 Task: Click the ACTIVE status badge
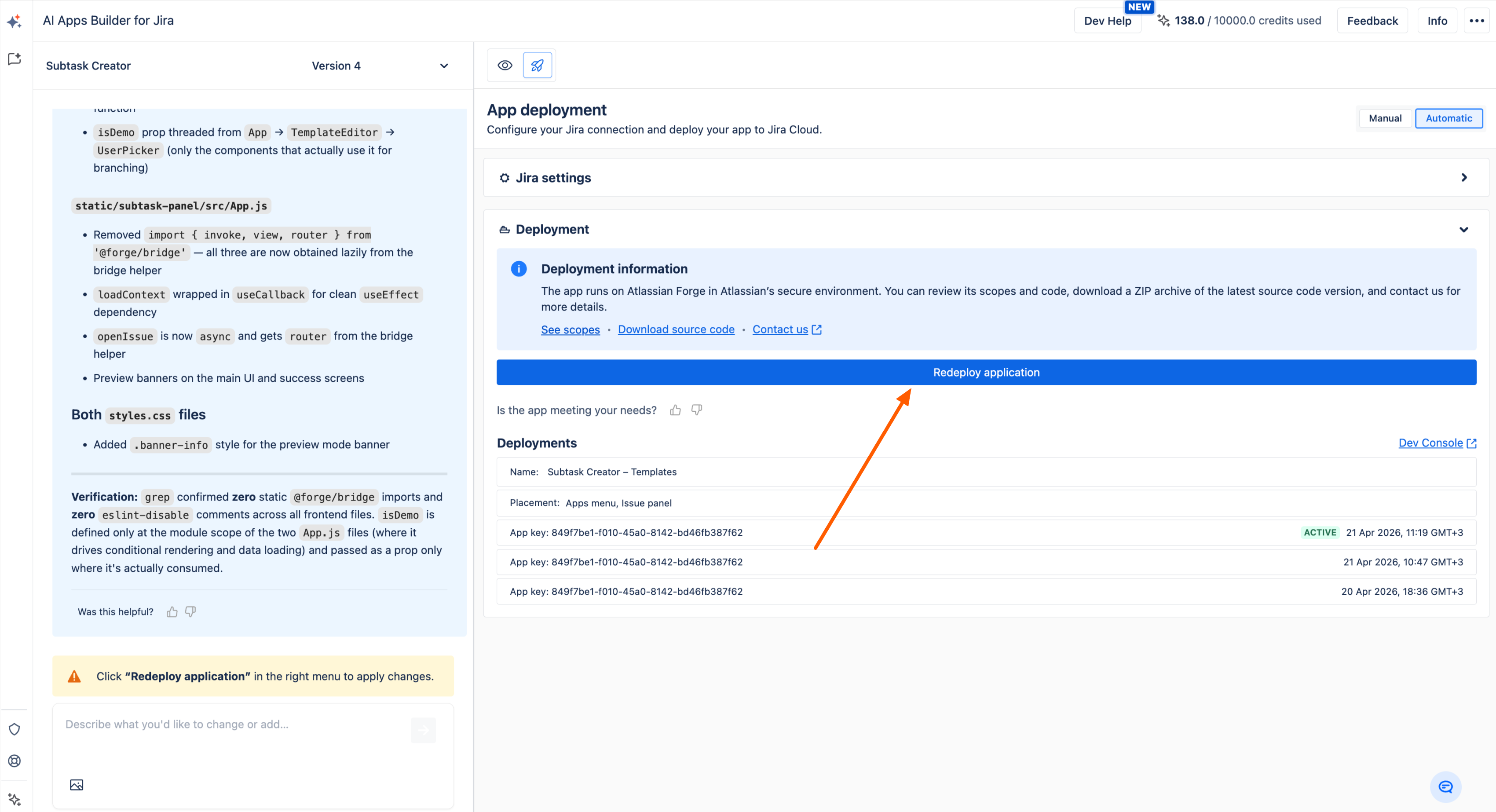click(x=1320, y=533)
